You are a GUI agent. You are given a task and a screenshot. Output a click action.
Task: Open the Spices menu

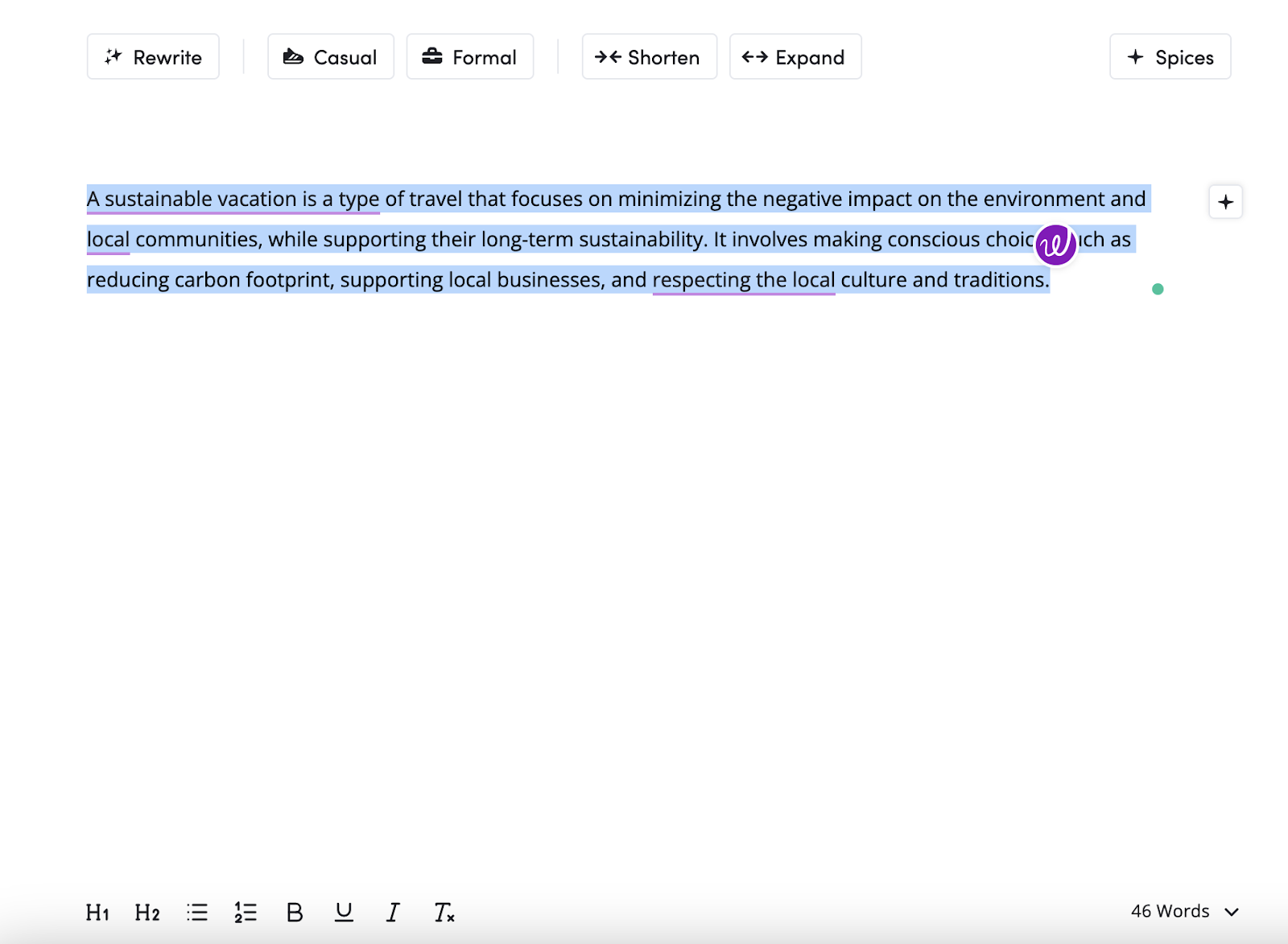coord(1170,57)
